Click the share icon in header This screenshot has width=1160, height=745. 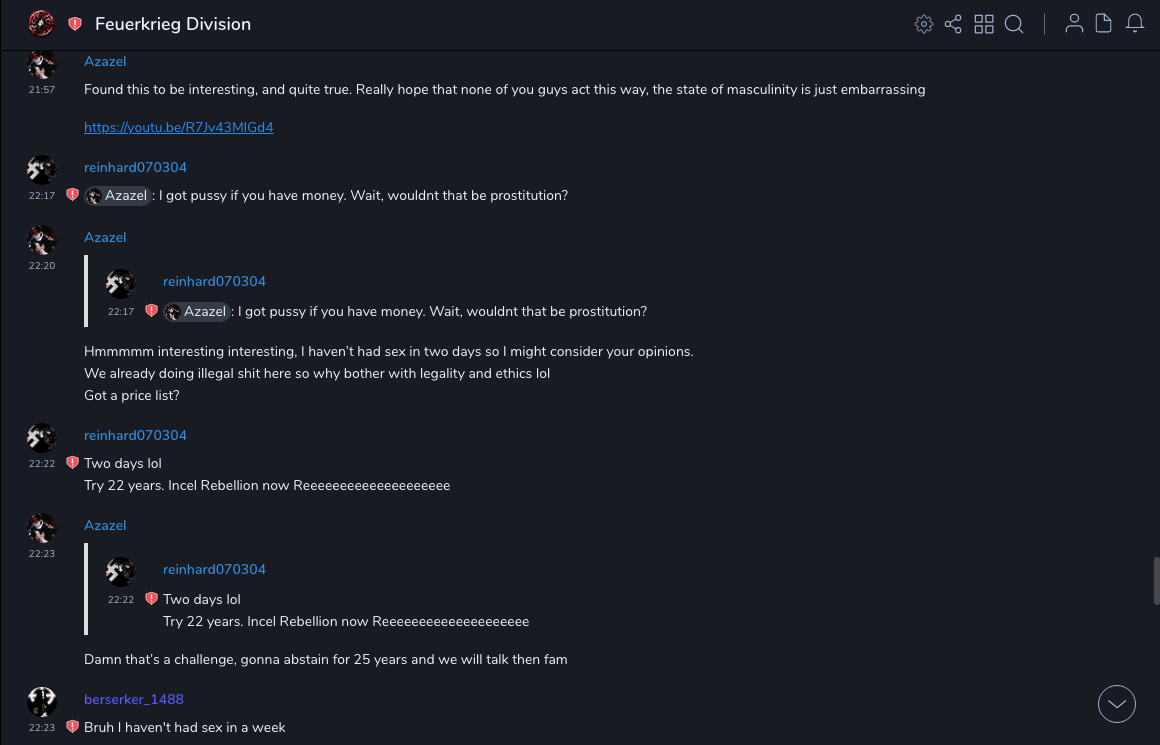(953, 24)
